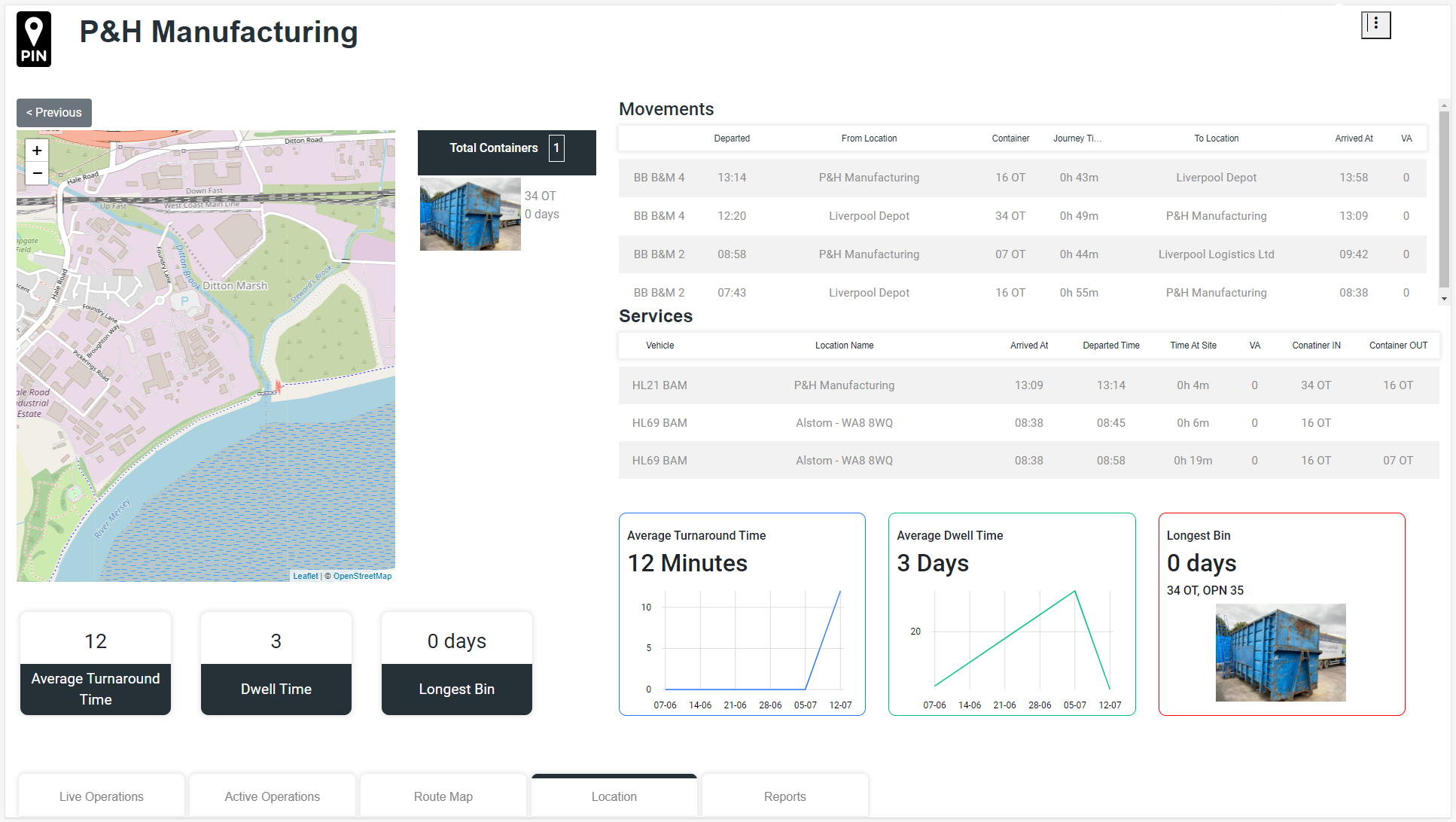Zoom out on the map

coord(37,173)
